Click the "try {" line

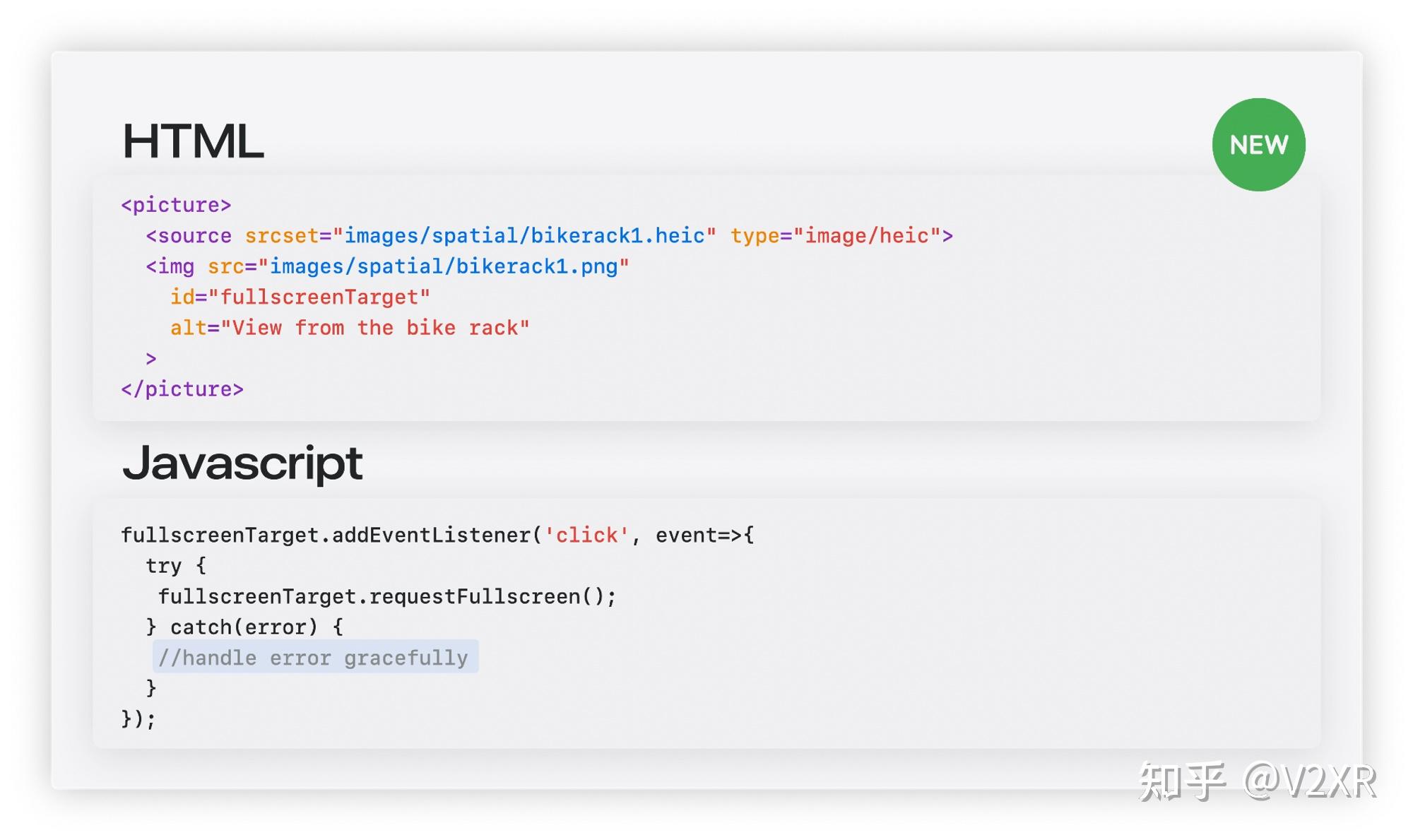[176, 566]
